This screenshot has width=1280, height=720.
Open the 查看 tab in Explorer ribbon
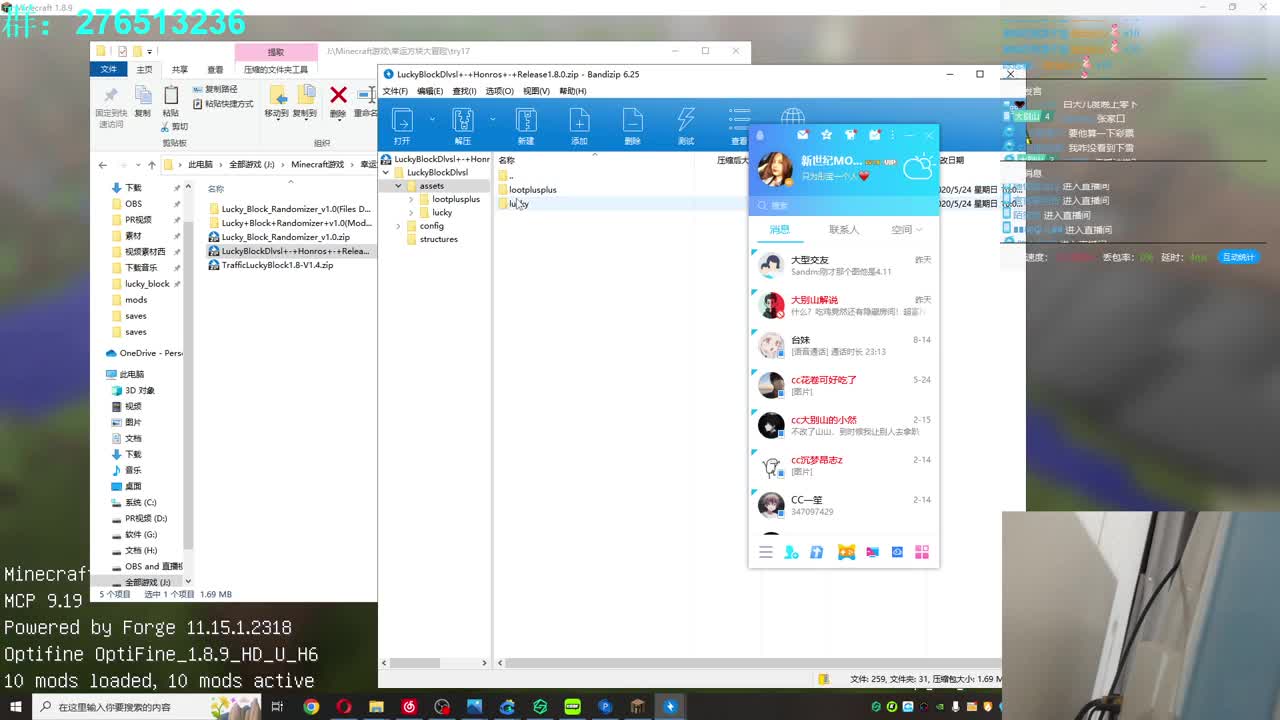tap(215, 70)
